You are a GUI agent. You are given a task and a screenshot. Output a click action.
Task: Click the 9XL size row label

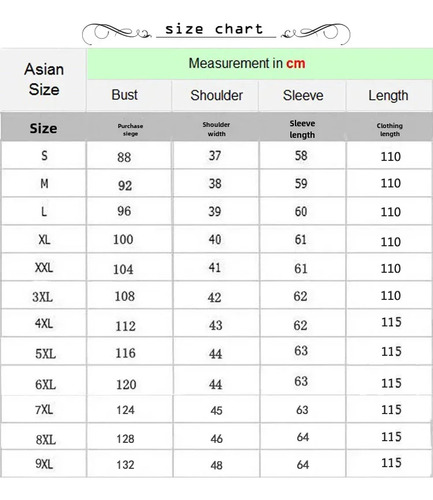[x=44, y=464]
